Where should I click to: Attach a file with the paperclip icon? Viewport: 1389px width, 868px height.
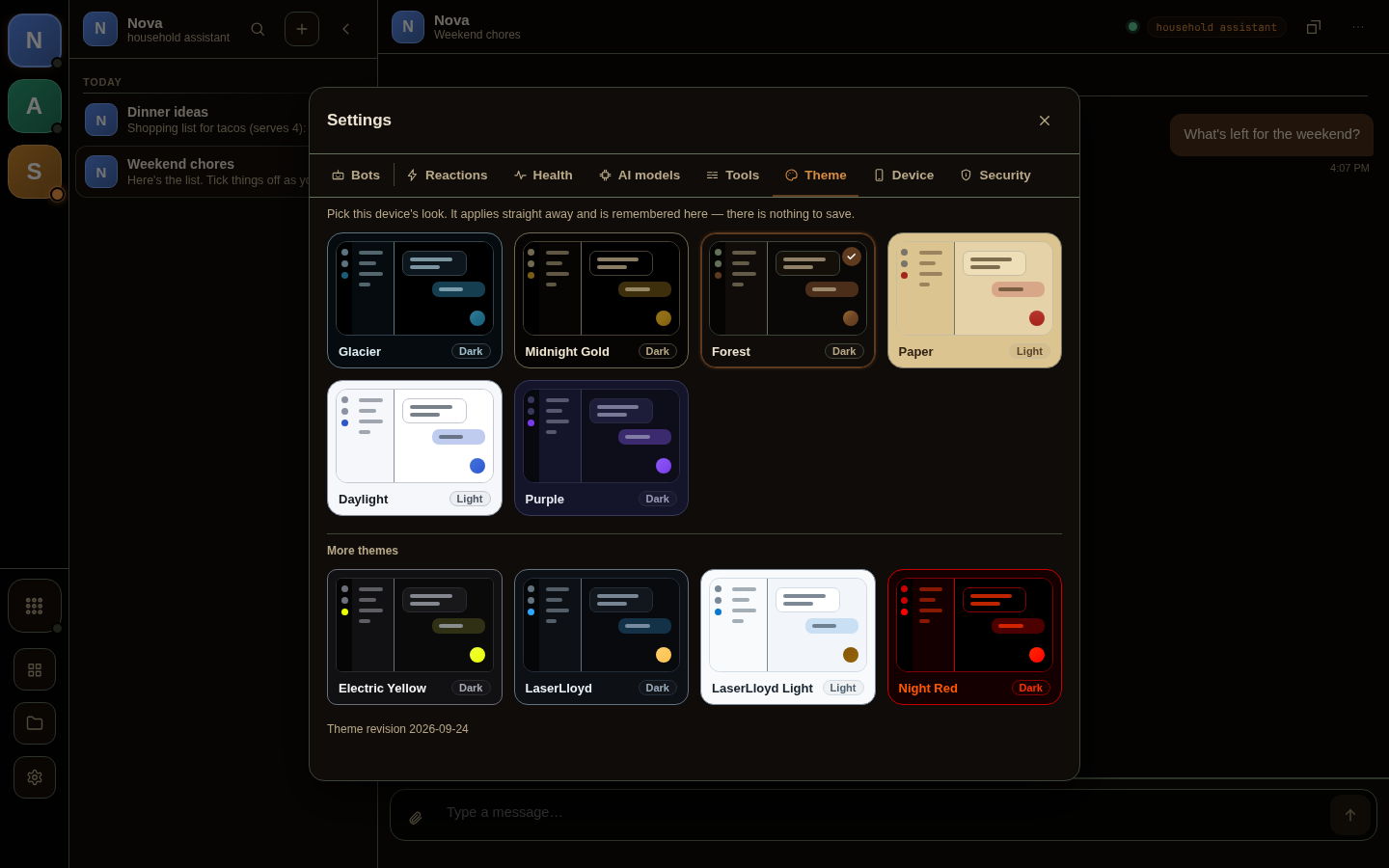coord(416,817)
